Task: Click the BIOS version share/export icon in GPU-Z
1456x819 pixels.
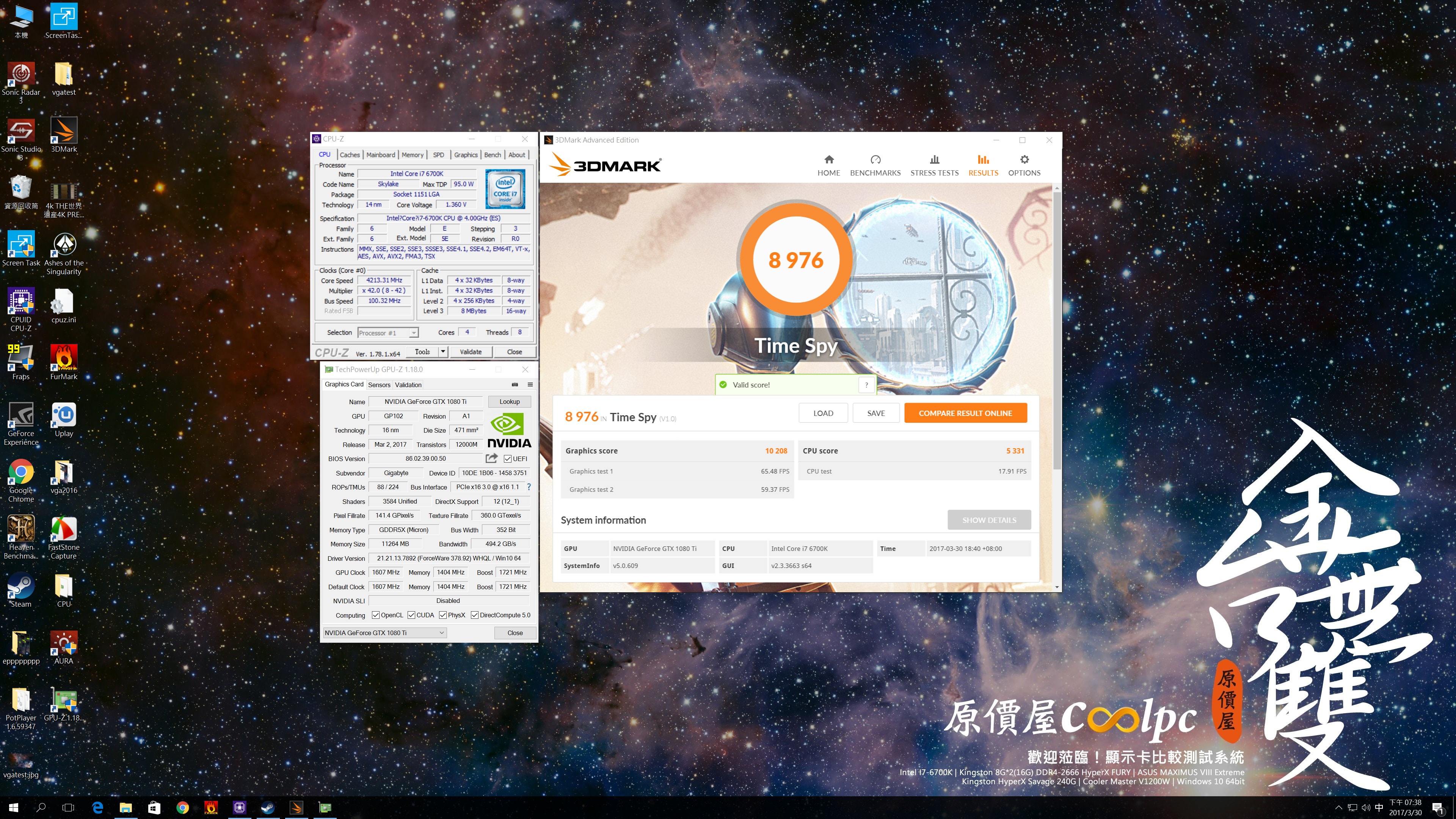Action: (492, 458)
